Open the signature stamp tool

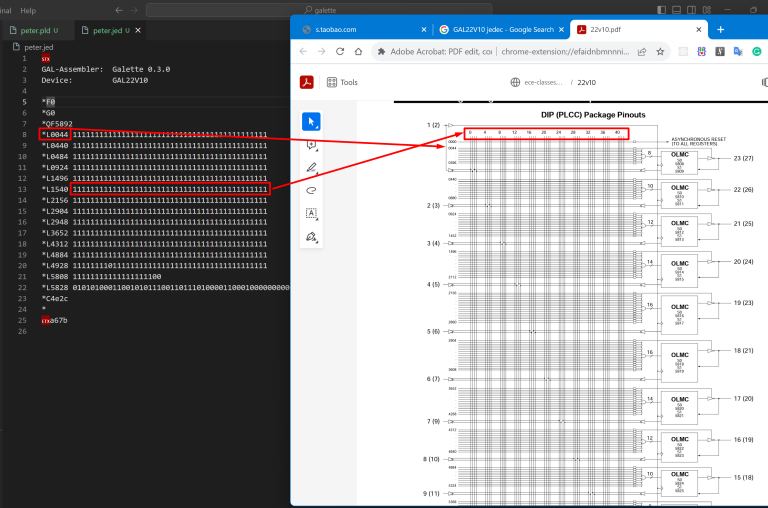point(311,237)
